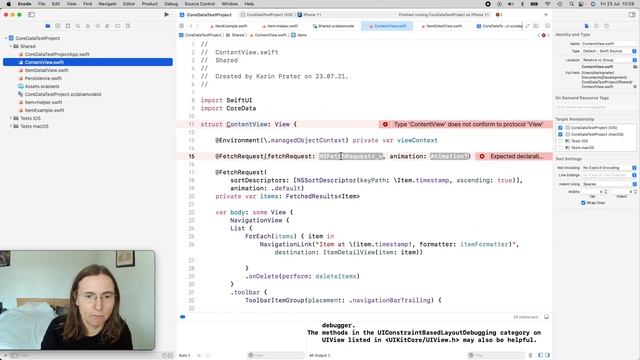Show the History inspector icon
Viewport: 640px width, 360px height.
(596, 26)
